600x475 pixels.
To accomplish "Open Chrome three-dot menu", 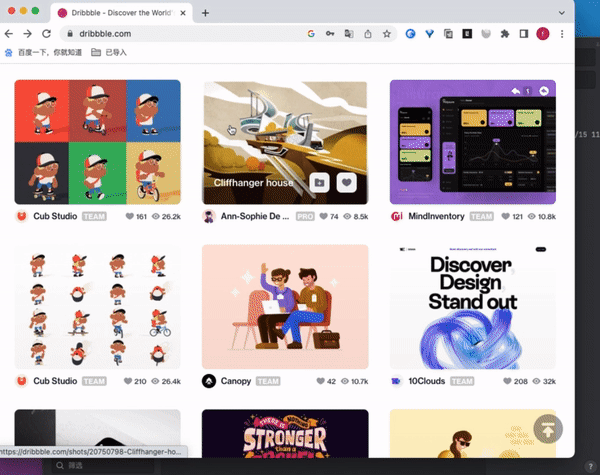I will point(562,34).
